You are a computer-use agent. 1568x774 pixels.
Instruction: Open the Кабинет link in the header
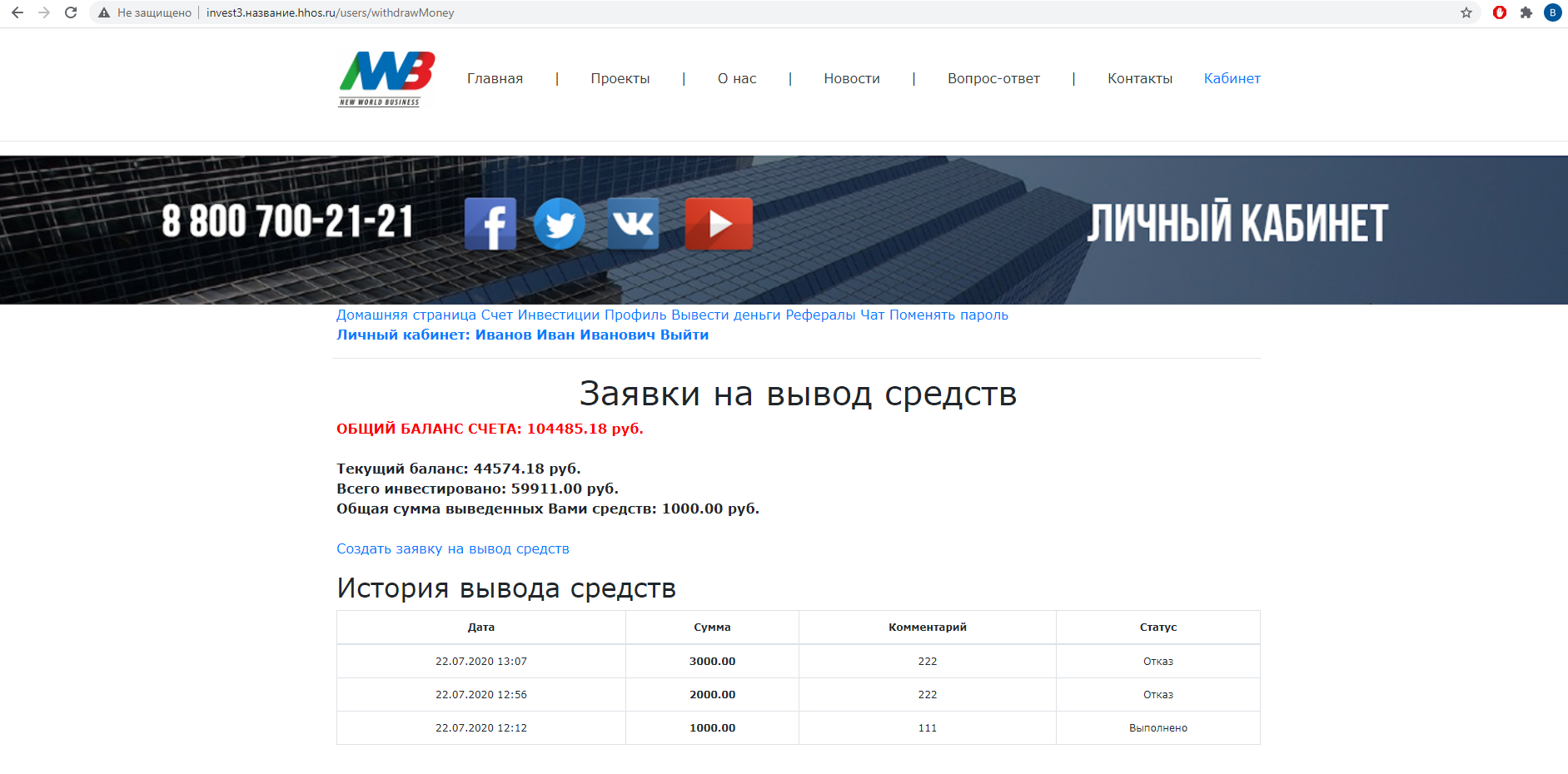[1232, 79]
